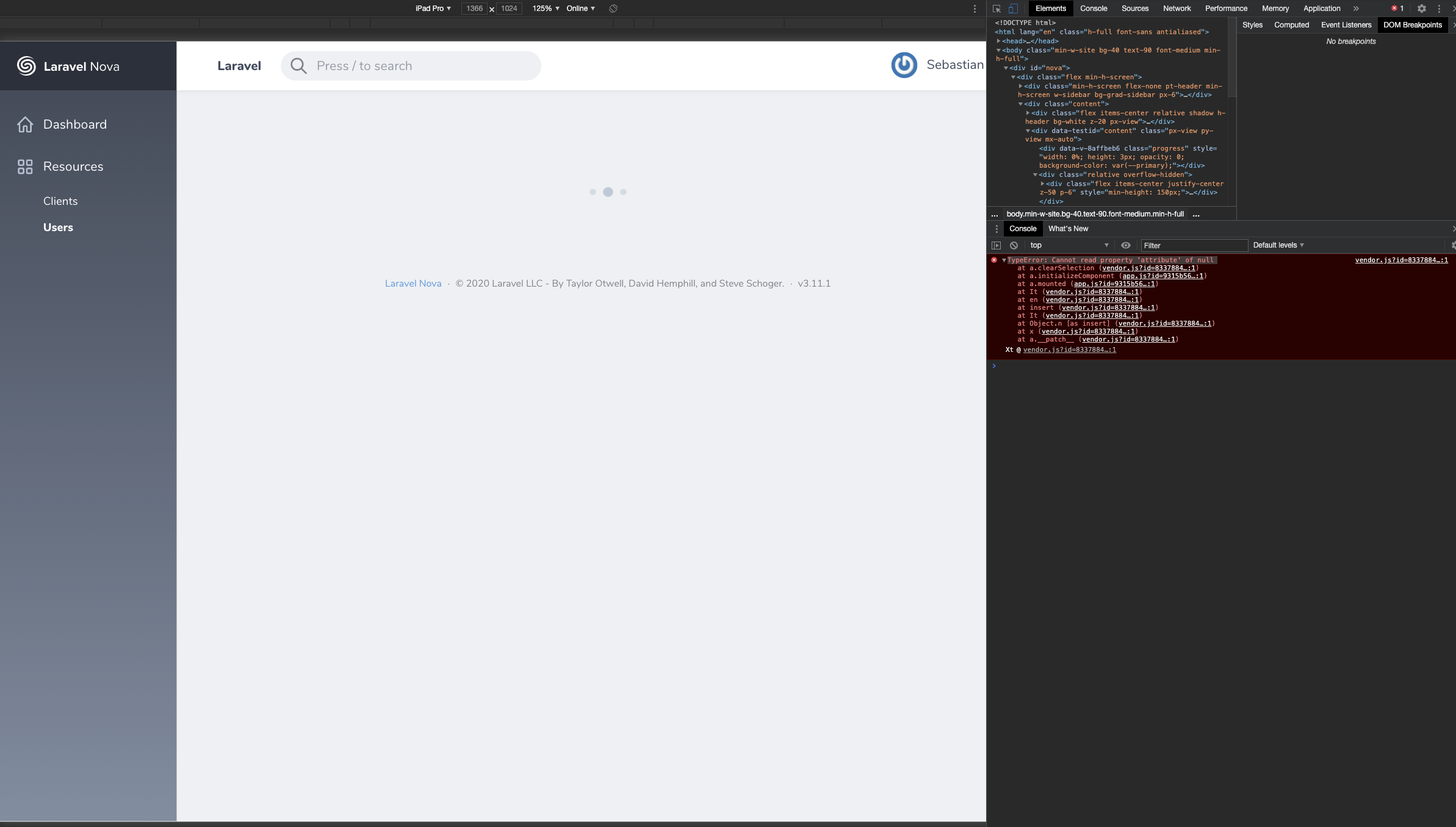
Task: Toggle the console sidebar panel open
Action: tap(996, 245)
